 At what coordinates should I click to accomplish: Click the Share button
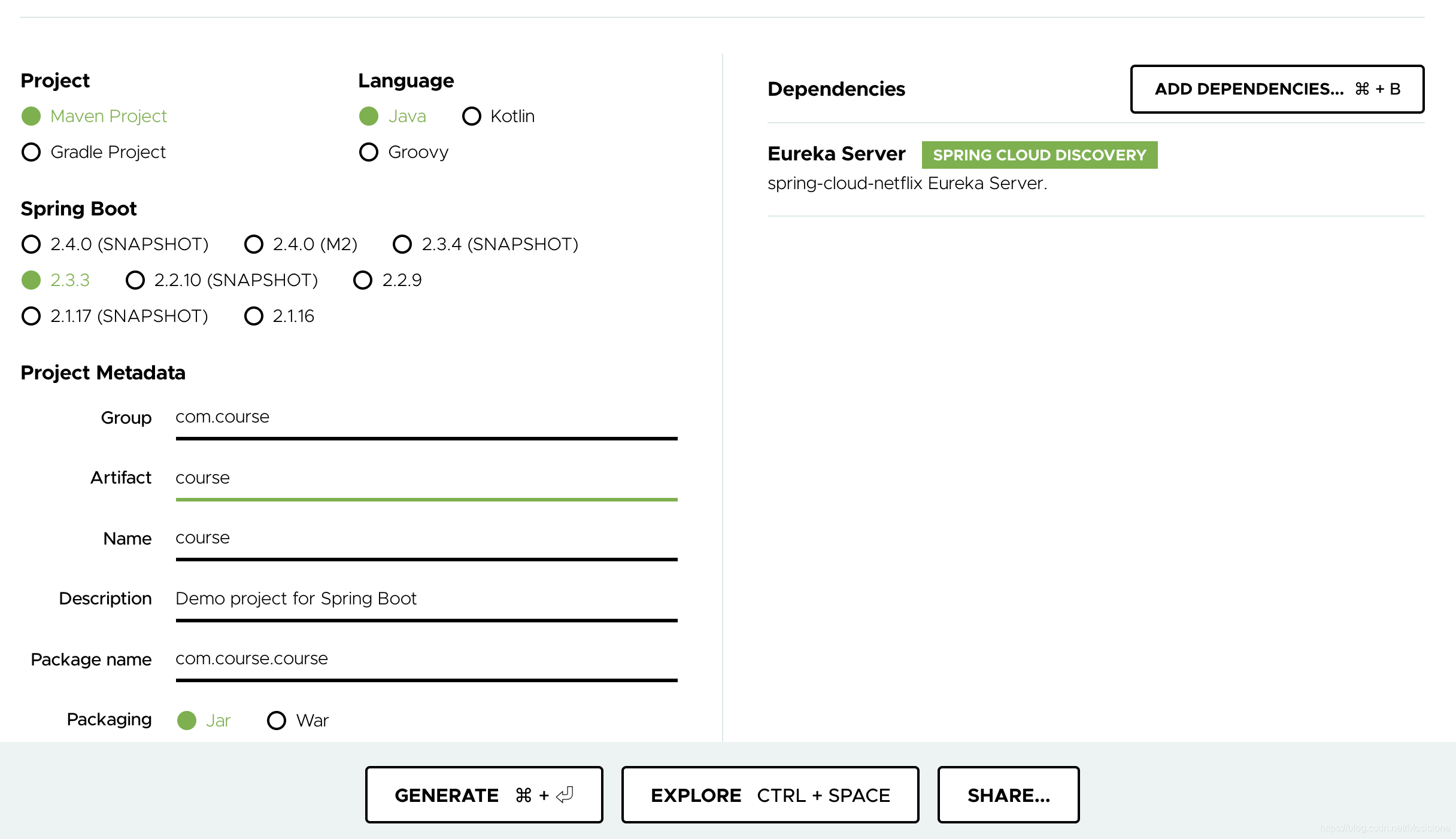coord(1008,795)
